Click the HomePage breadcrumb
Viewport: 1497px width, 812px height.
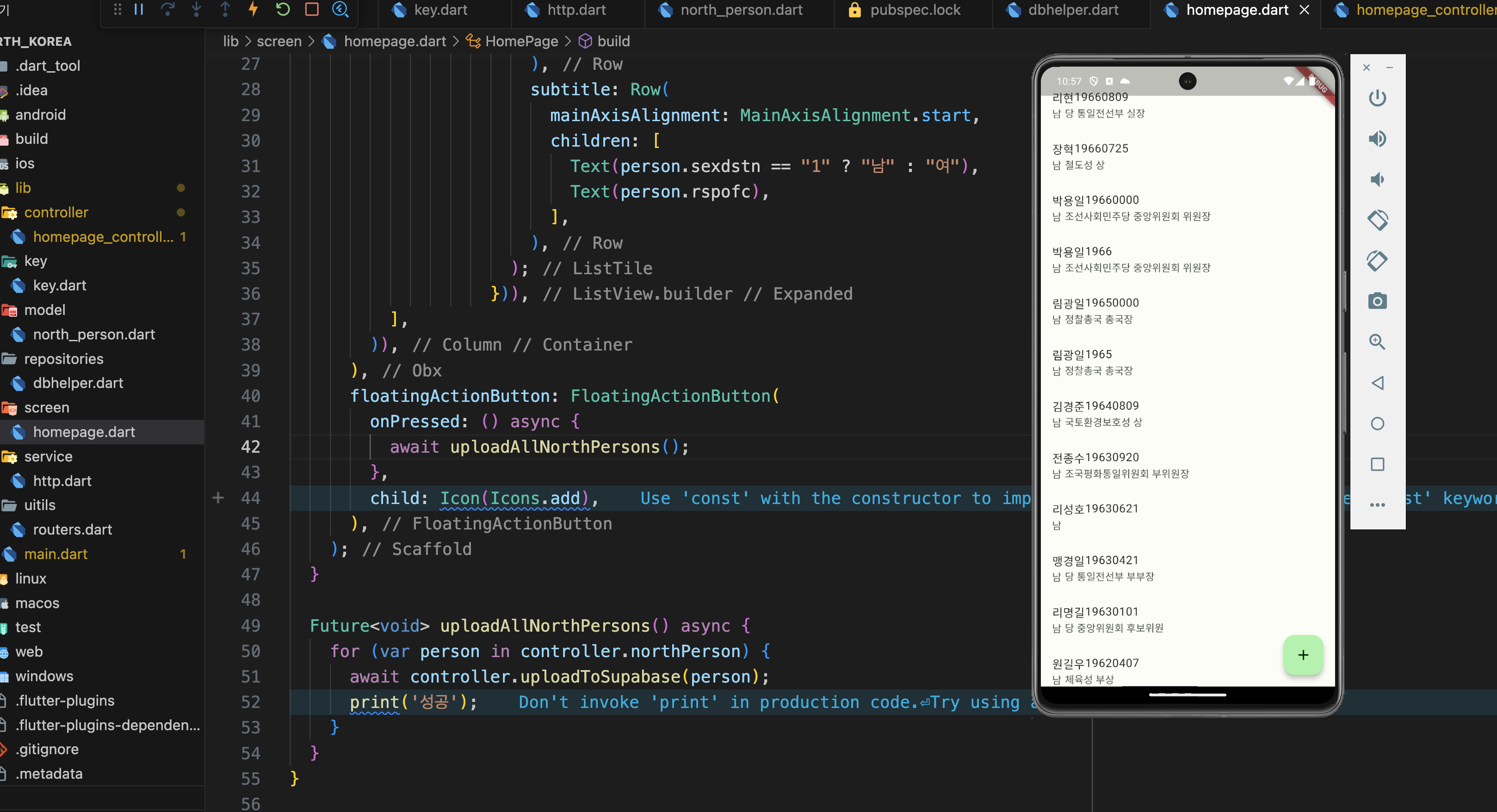tap(521, 41)
